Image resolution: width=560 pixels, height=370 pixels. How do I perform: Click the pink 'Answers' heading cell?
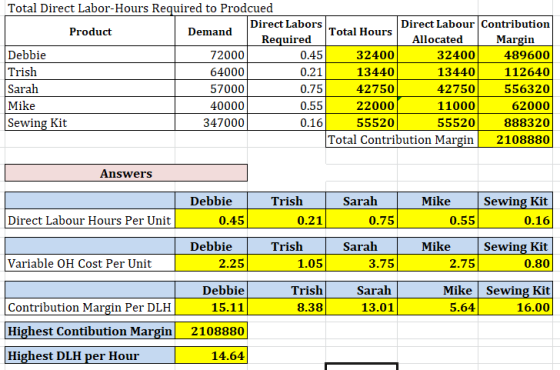pyautogui.click(x=126, y=173)
